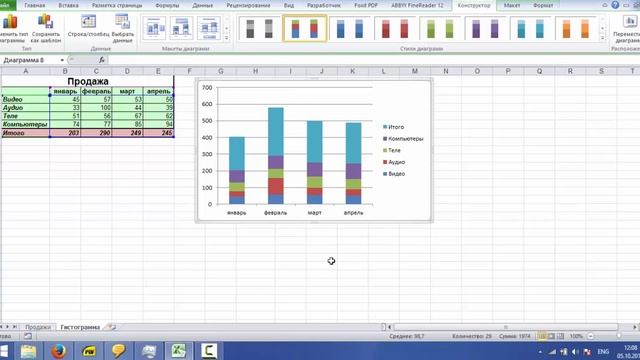The height and width of the screenshot is (360, 640).
Task: Click Save As Template icon
Action: coord(45,22)
